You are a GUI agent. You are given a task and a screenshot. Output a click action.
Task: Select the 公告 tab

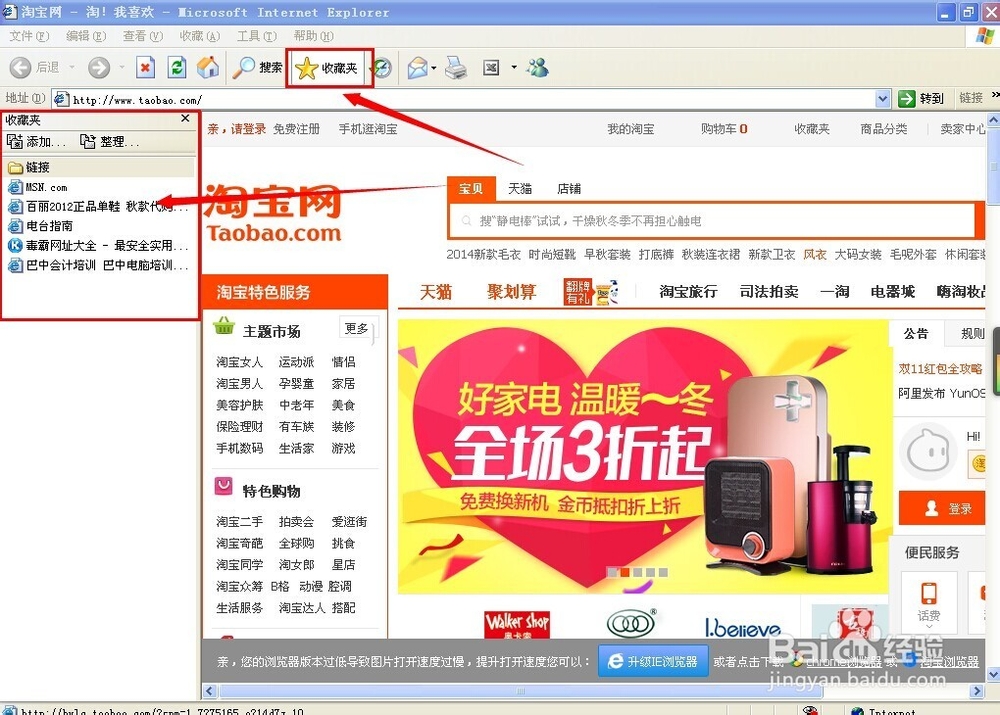pyautogui.click(x=916, y=334)
